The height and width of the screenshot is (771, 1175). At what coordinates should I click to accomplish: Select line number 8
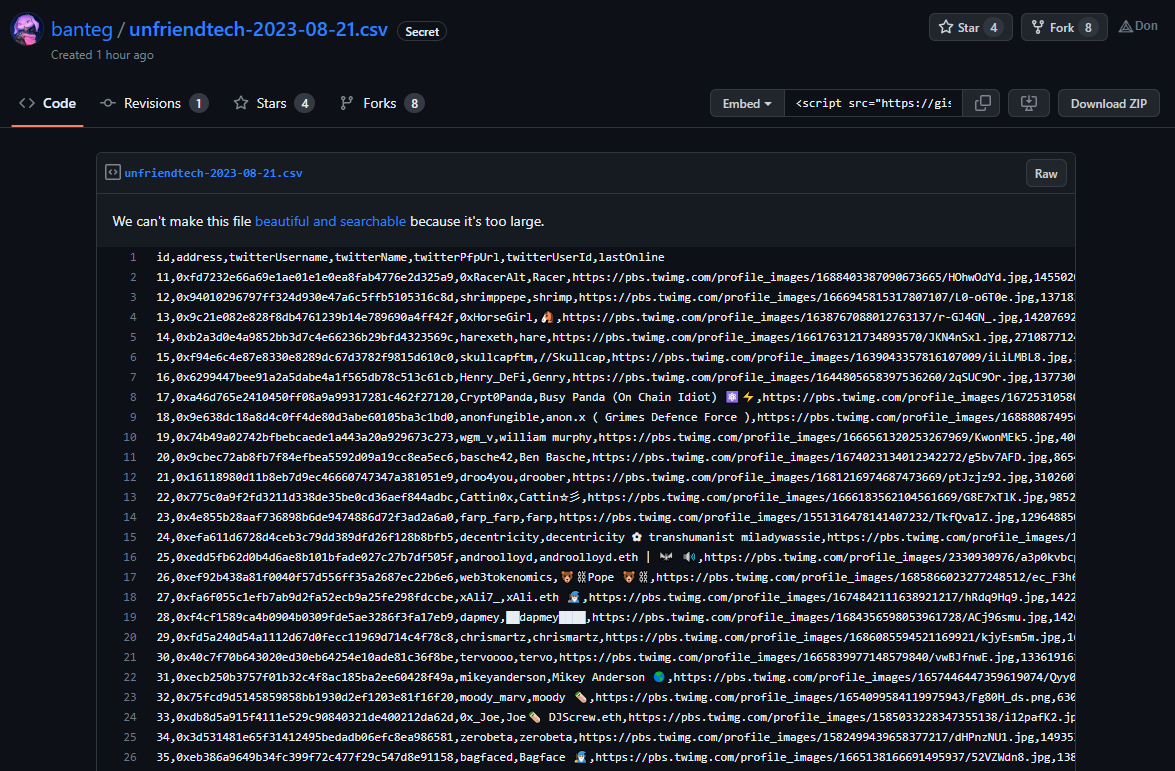133,397
